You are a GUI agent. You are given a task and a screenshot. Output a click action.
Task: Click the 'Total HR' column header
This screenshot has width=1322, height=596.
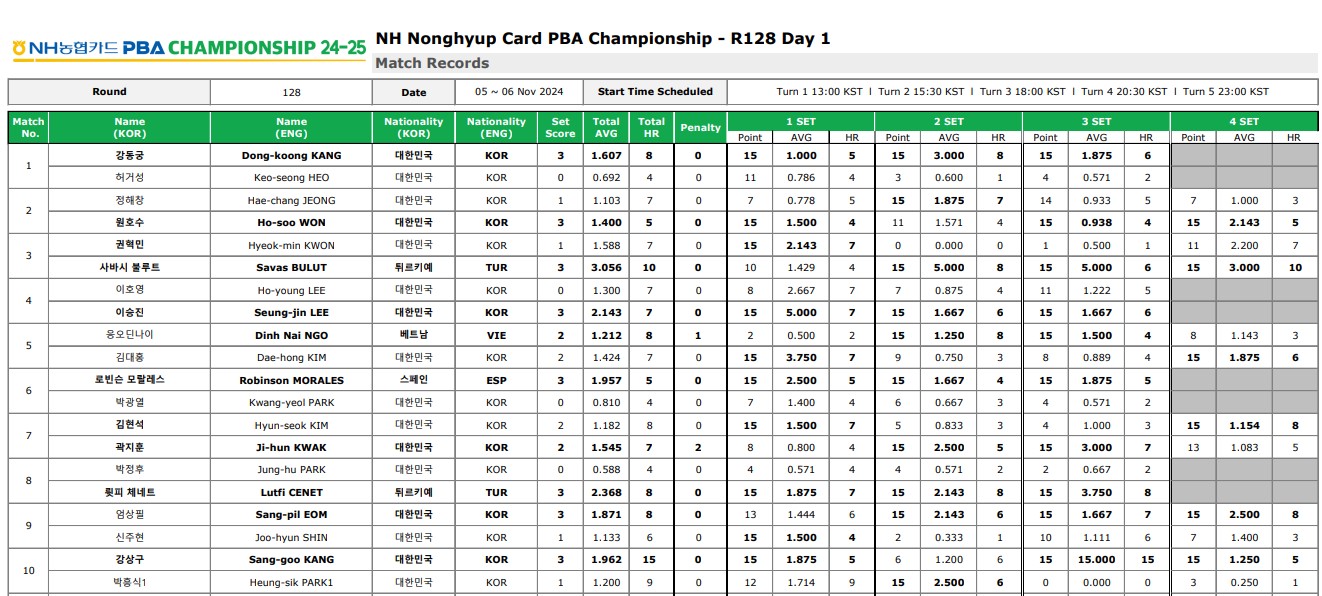(x=651, y=127)
